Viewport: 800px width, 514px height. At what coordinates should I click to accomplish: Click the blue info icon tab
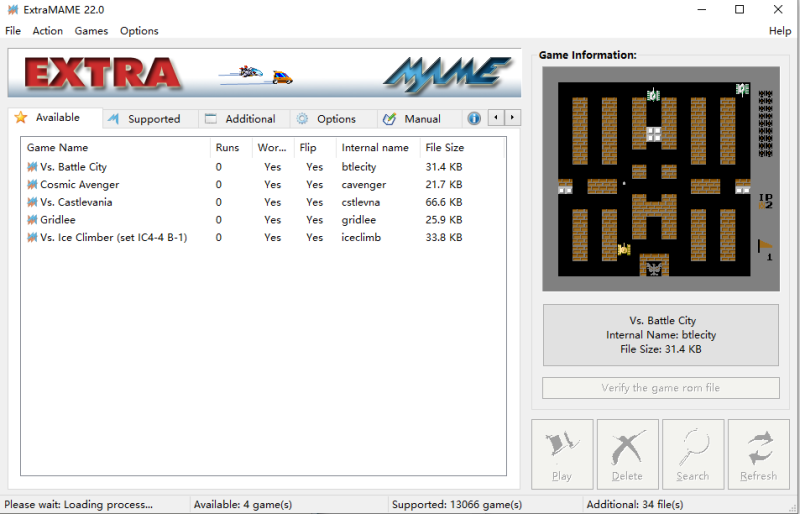click(474, 118)
